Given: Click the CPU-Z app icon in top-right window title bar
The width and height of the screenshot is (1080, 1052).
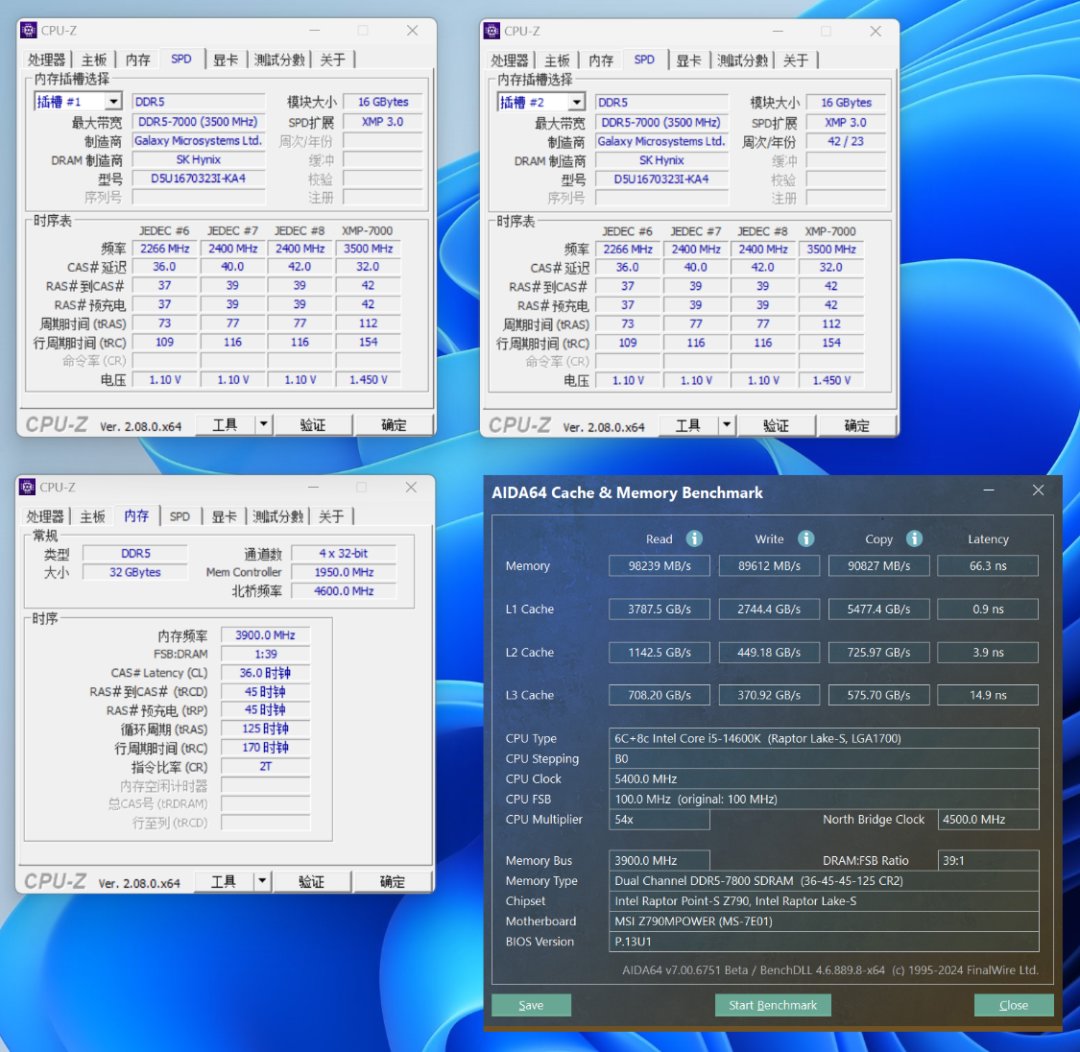Looking at the screenshot, I should pyautogui.click(x=492, y=31).
